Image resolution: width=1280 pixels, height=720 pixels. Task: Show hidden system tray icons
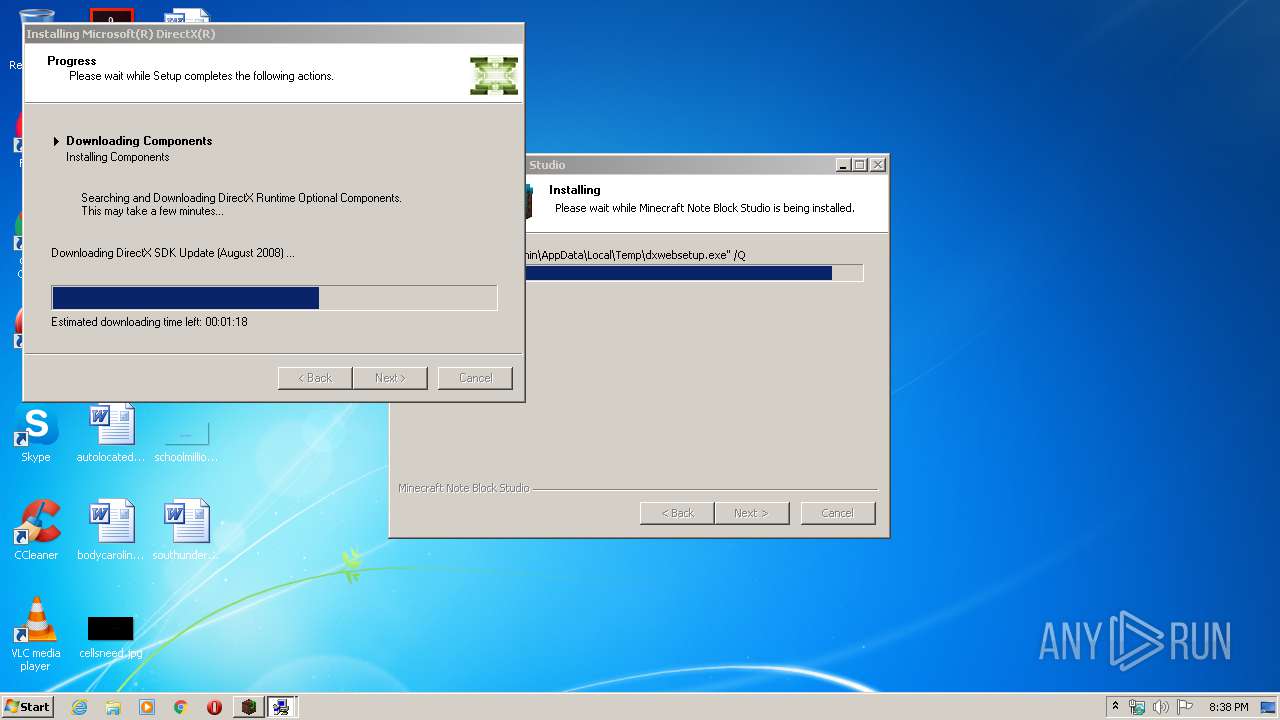point(1115,707)
